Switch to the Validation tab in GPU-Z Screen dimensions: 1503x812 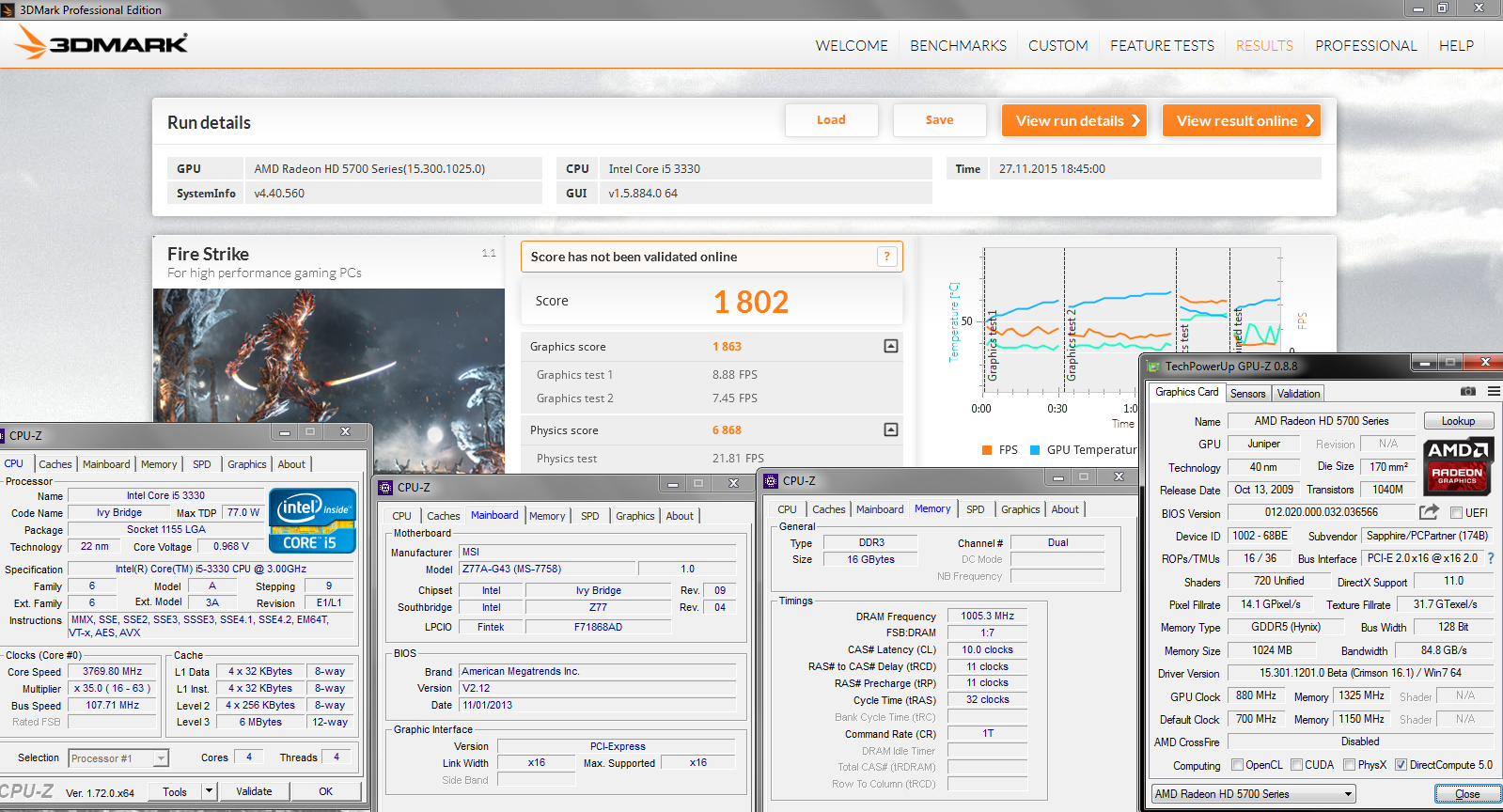1298,394
